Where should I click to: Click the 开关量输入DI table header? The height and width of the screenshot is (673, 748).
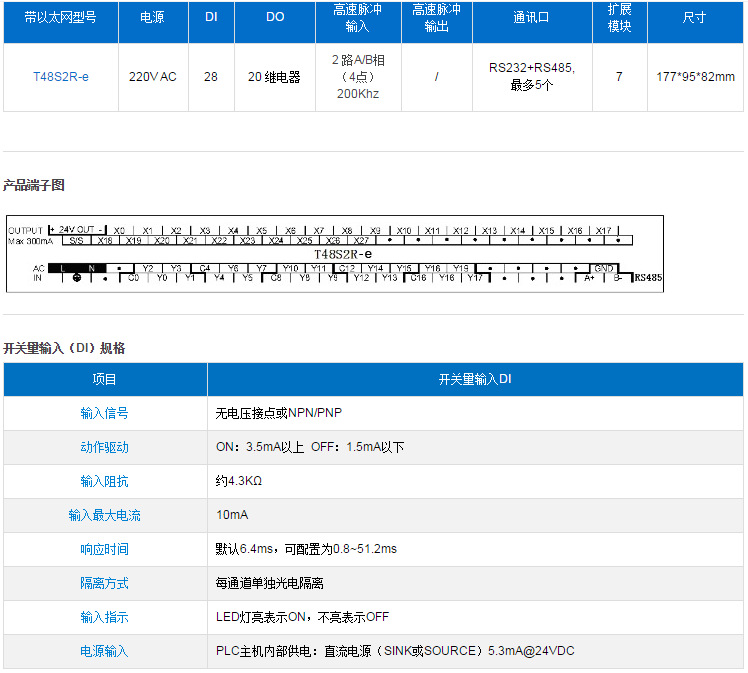(x=475, y=380)
